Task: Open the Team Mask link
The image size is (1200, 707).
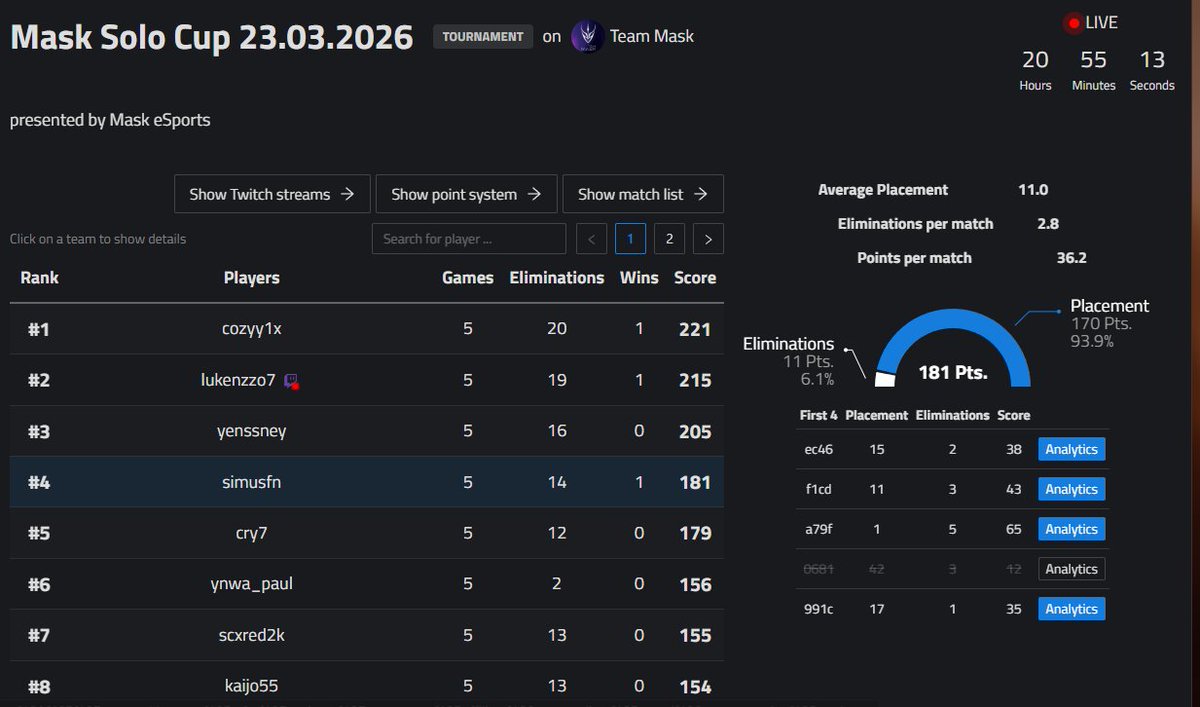Action: [x=652, y=36]
